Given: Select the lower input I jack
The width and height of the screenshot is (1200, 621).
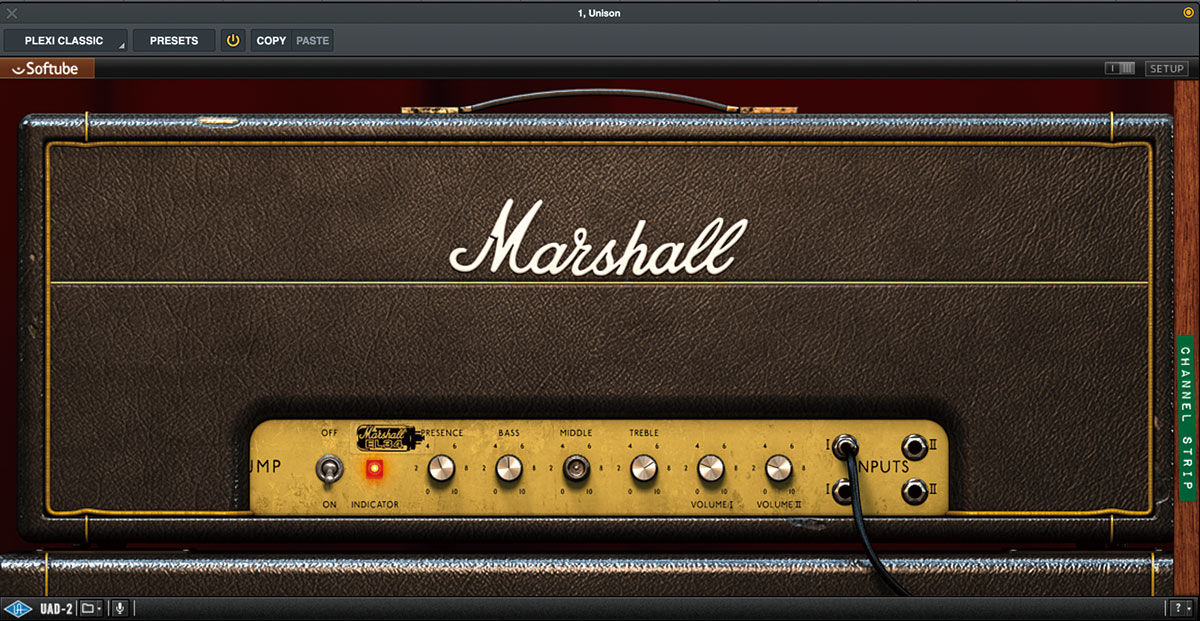Looking at the screenshot, I should click(844, 491).
